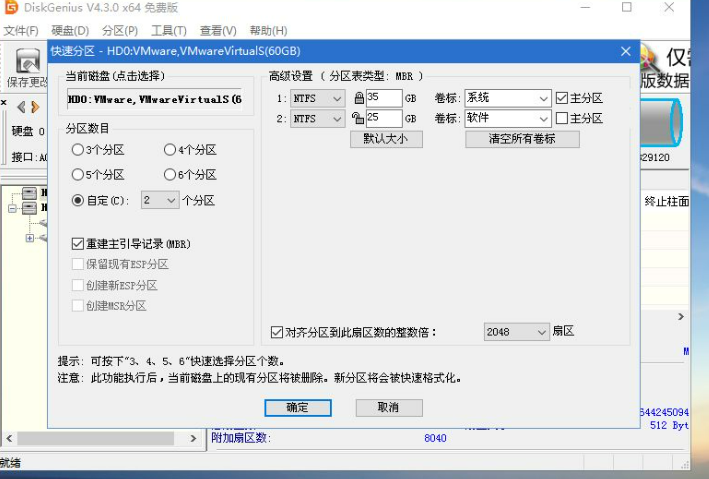The height and width of the screenshot is (479, 709).
Task: Click the 终止柱面 column header
Action: pos(667,201)
